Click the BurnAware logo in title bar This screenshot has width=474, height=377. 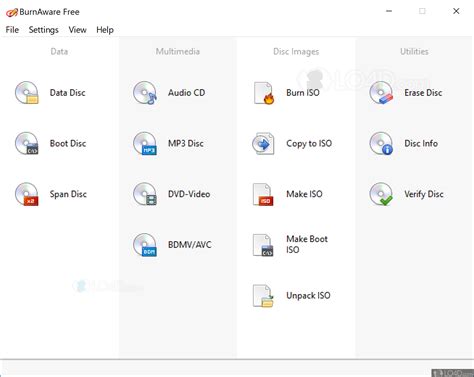[12, 12]
